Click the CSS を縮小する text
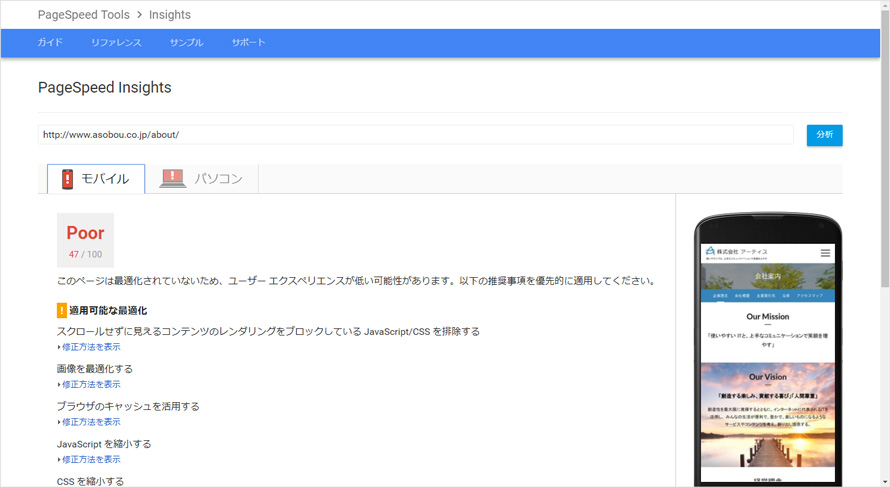Screen dimensions: 890x487 (90, 481)
